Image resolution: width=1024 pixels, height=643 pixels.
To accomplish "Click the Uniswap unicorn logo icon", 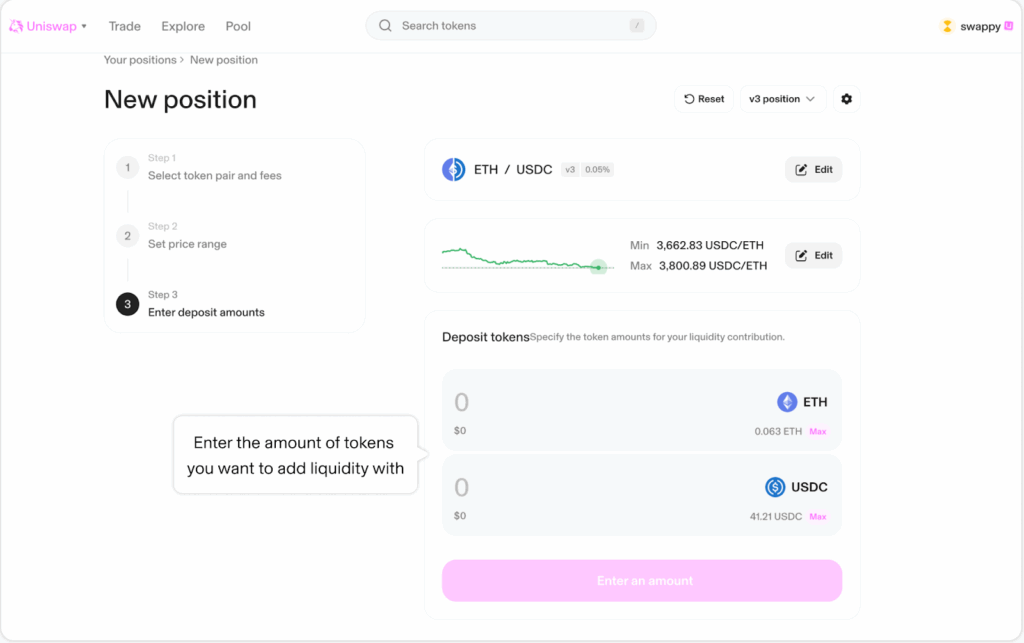I will coord(16,26).
